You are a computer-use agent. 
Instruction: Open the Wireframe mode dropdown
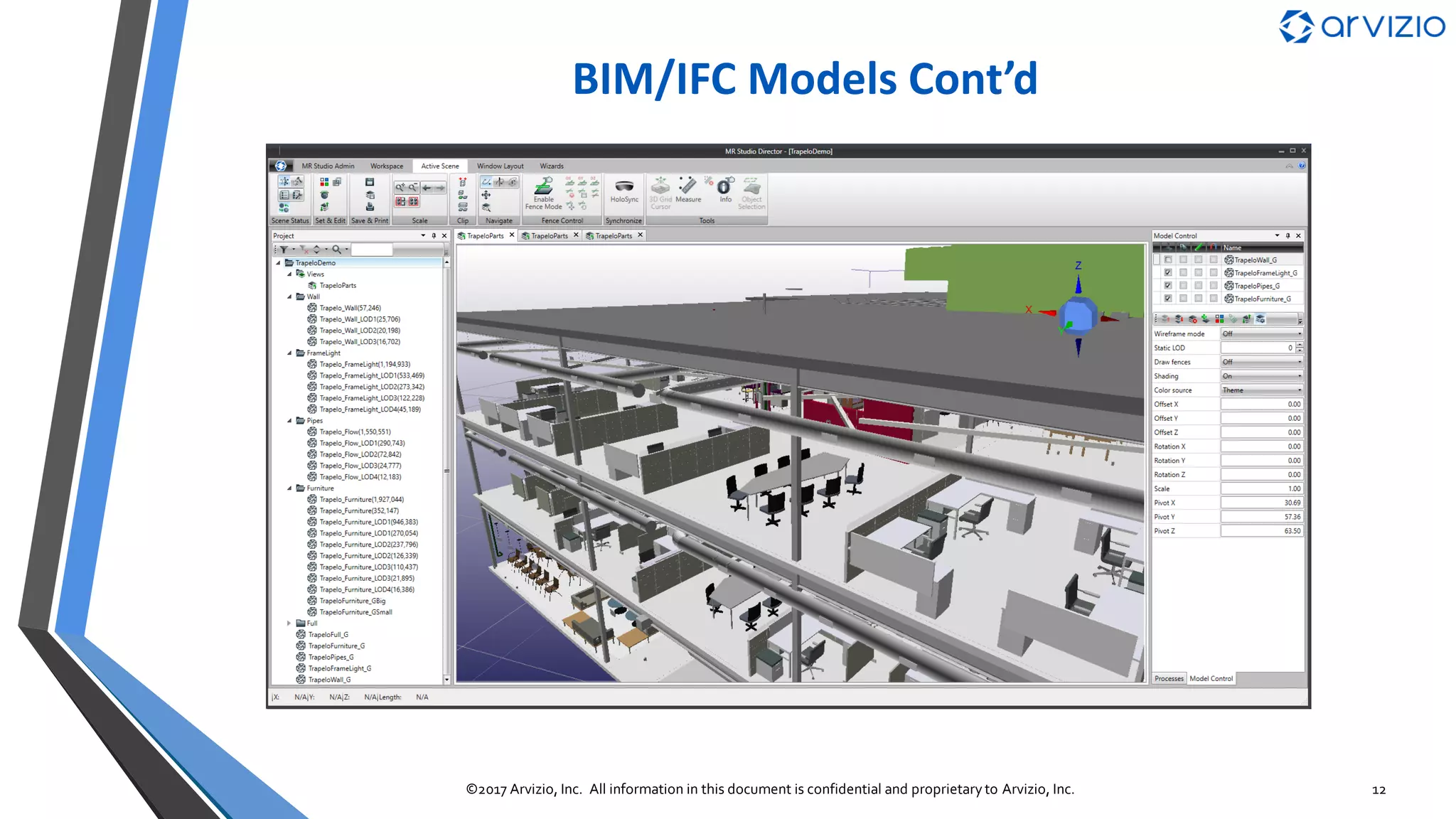click(1261, 334)
